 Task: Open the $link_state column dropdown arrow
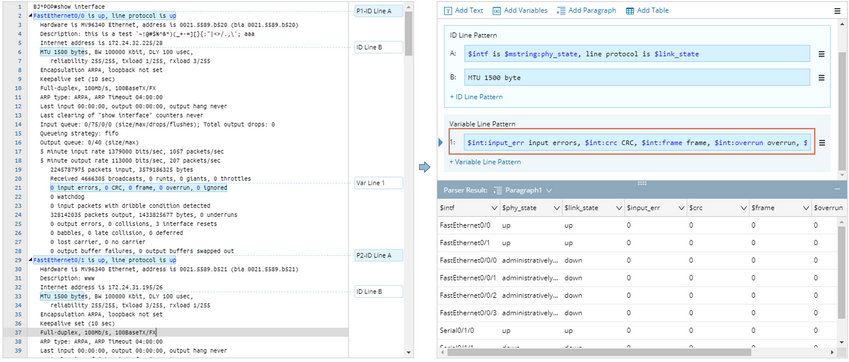618,208
